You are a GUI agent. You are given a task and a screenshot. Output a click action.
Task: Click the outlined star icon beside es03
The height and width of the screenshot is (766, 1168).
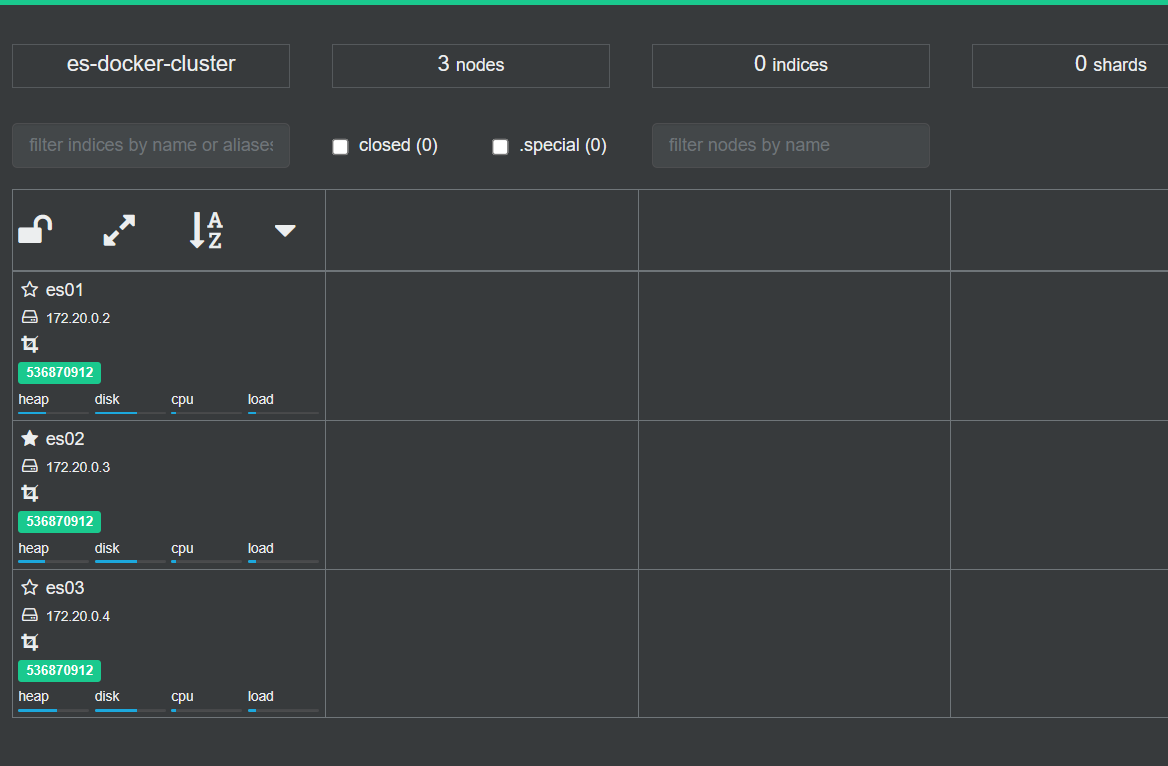coord(30,587)
